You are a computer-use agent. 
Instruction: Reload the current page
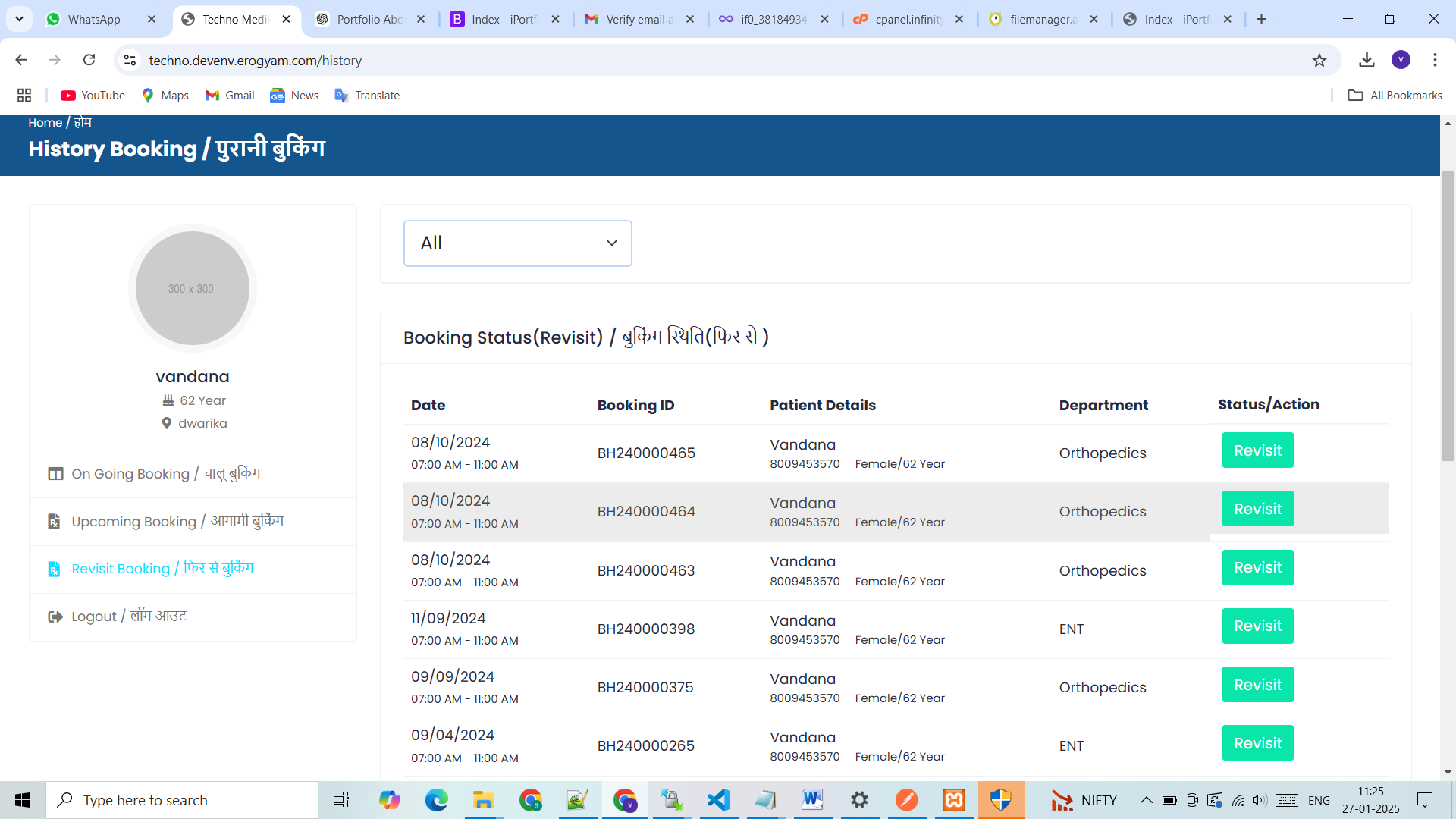89,60
